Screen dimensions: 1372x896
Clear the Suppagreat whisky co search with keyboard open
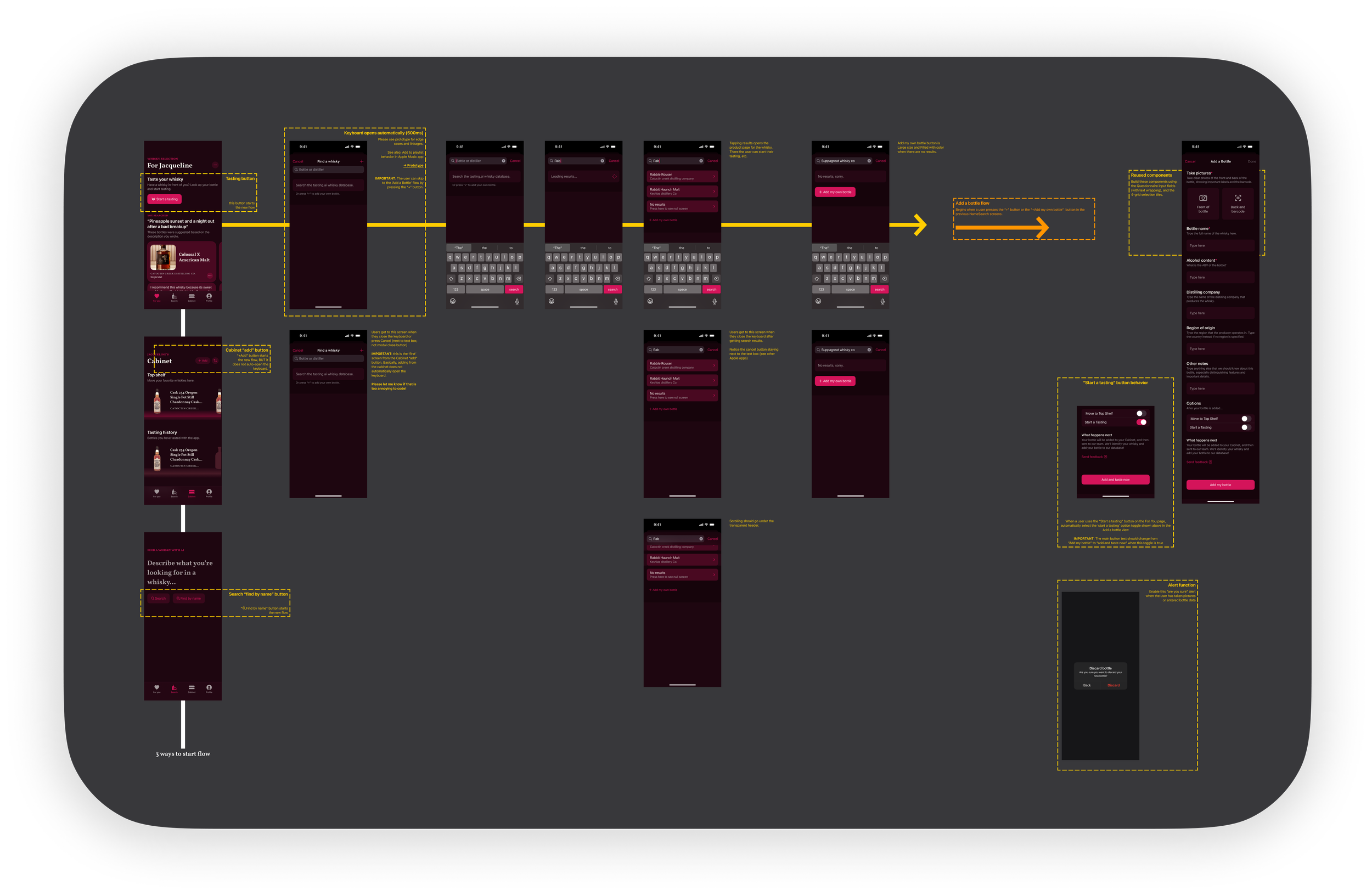pyautogui.click(x=869, y=161)
